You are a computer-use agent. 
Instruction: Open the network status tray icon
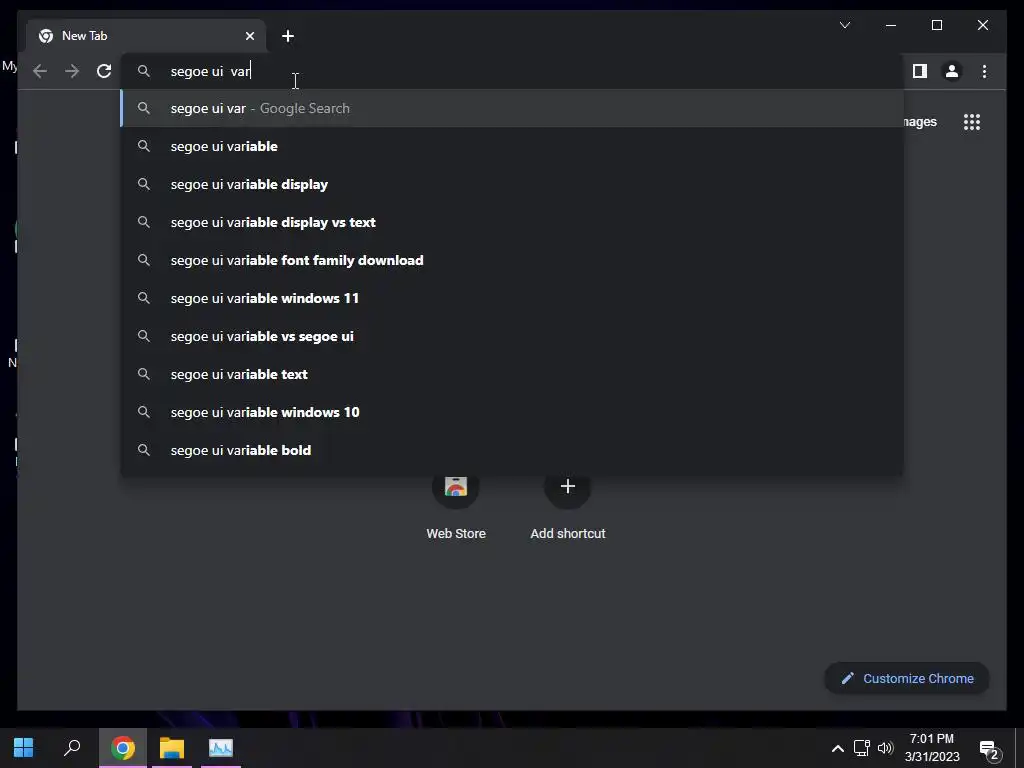click(861, 748)
